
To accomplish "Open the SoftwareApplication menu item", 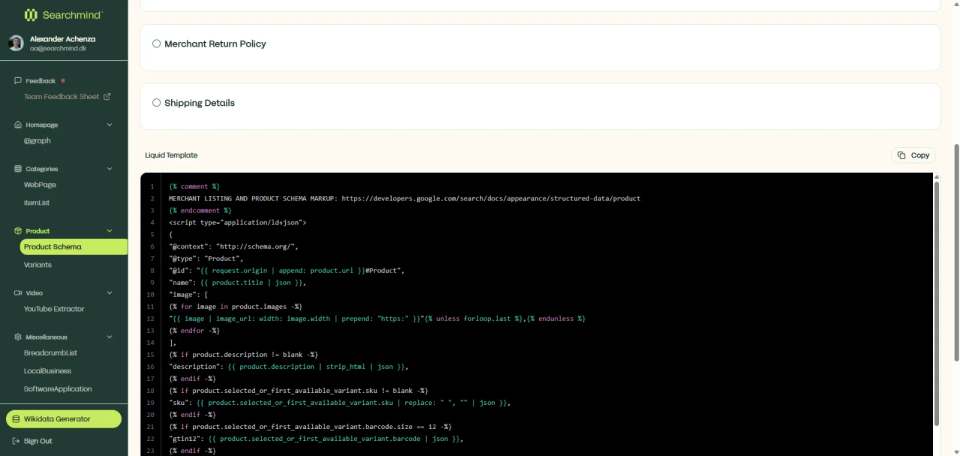I will tap(58, 389).
